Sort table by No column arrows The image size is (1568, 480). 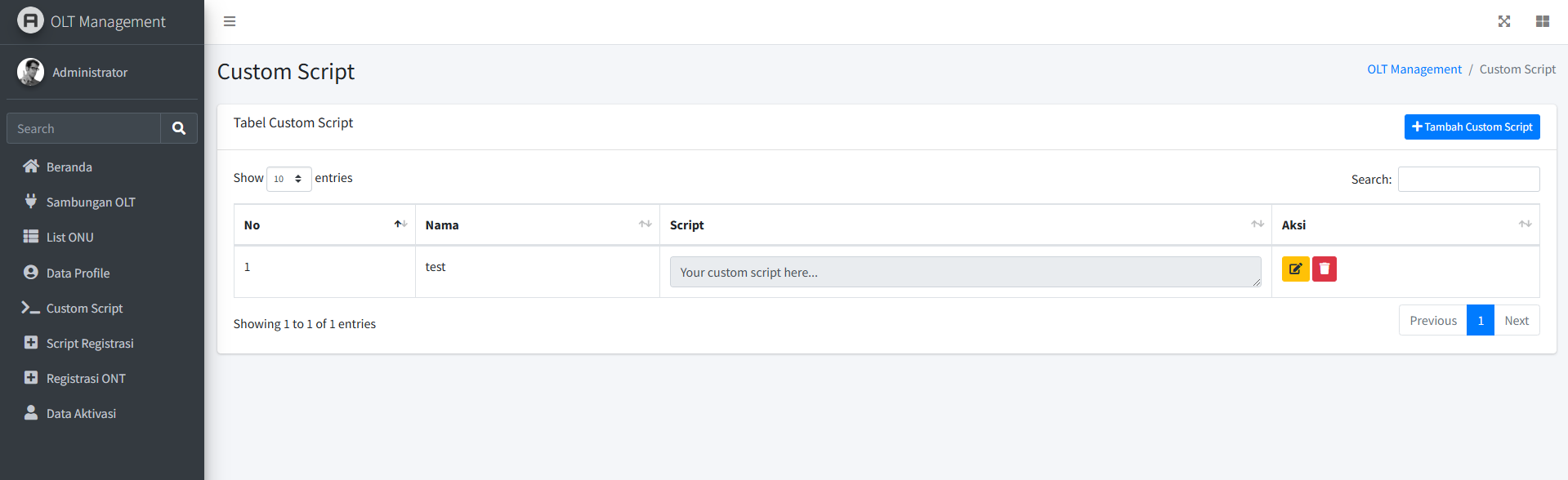400,224
